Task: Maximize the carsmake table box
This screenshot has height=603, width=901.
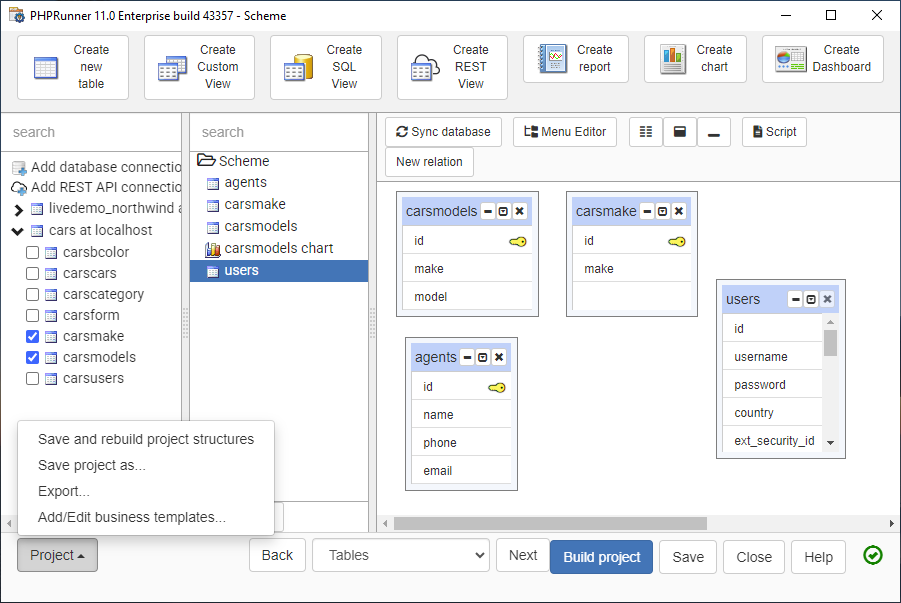Action: (x=663, y=212)
